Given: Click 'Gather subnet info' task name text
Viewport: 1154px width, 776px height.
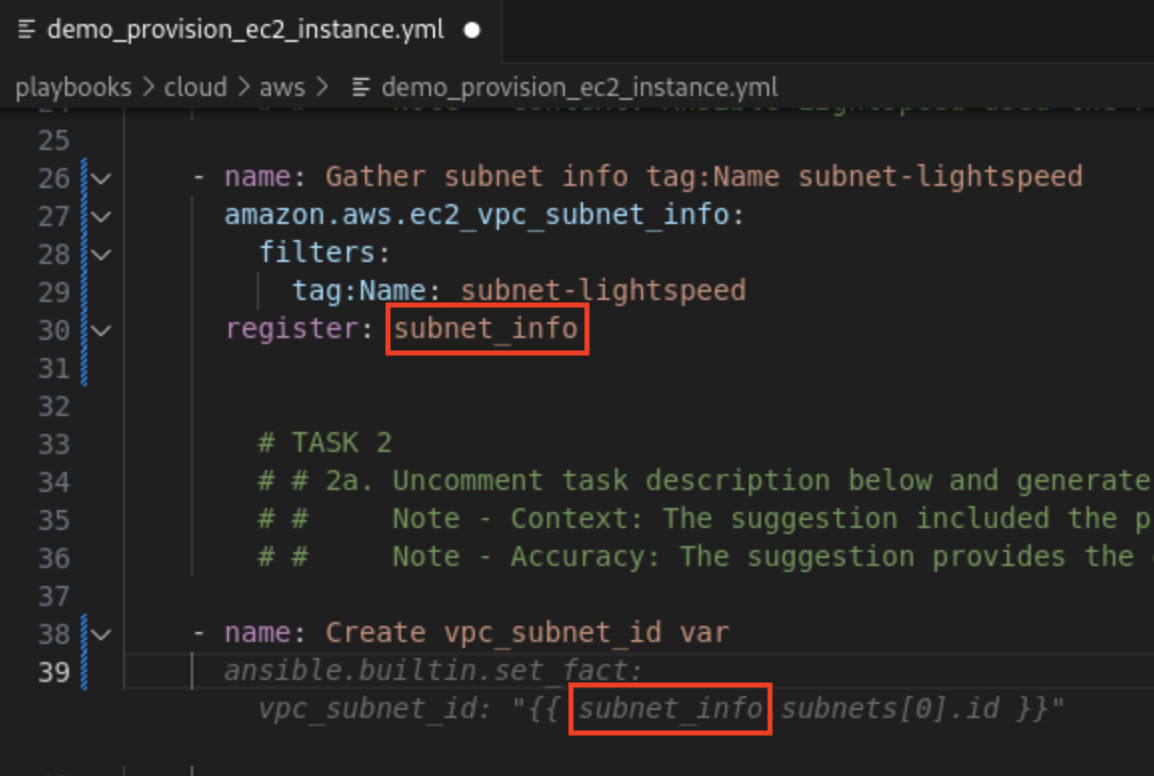Looking at the screenshot, I should (477, 177).
